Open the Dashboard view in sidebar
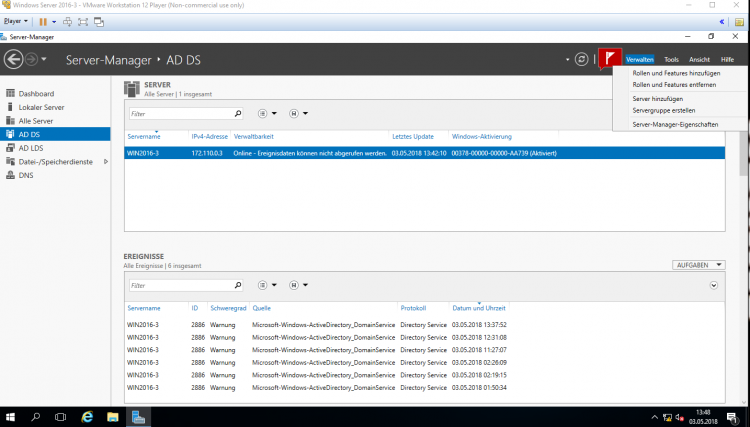Image resolution: width=750 pixels, height=427 pixels. coord(36,93)
